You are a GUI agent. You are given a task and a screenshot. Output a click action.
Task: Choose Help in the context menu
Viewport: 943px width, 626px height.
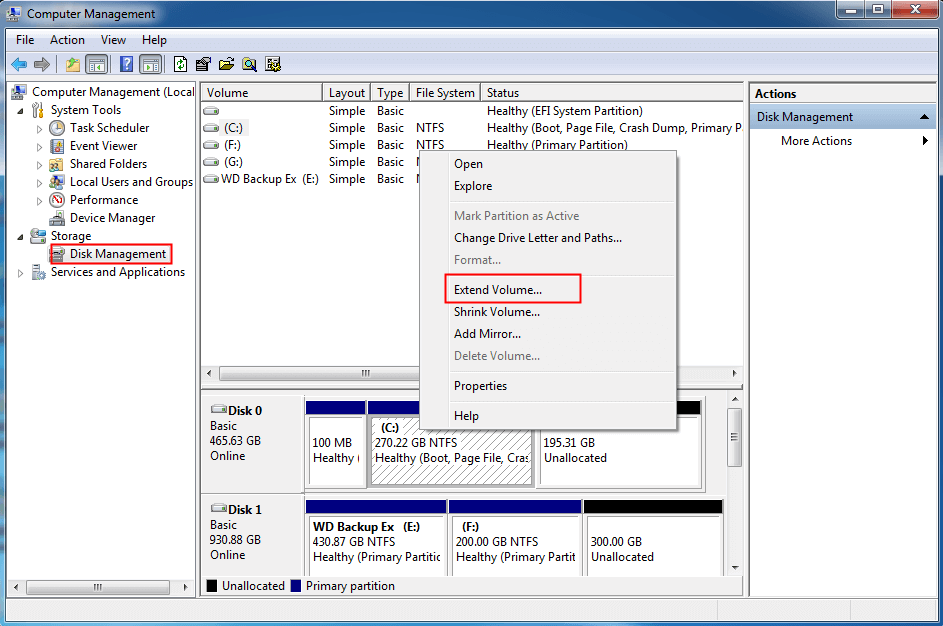tap(547, 416)
